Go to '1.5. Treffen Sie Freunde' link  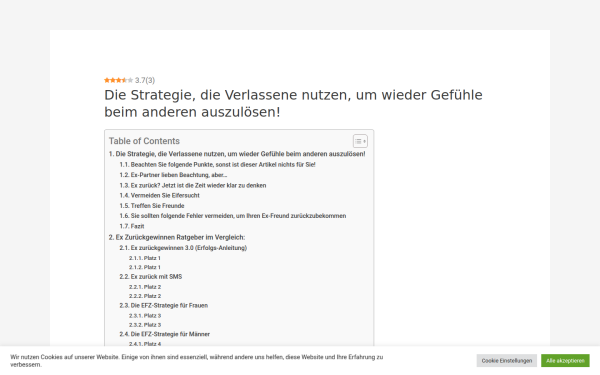pos(152,205)
